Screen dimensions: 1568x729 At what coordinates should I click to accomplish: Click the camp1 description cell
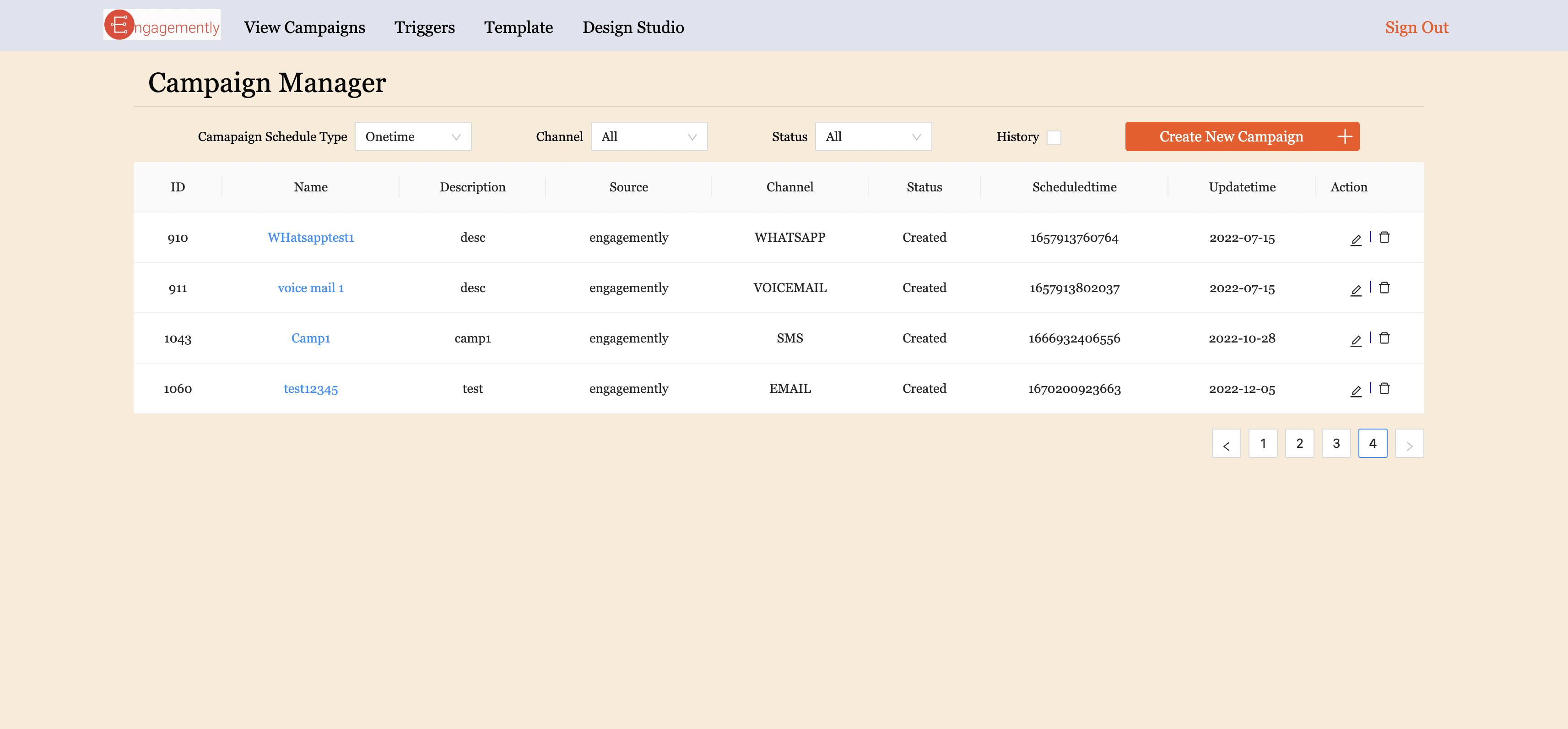(472, 338)
